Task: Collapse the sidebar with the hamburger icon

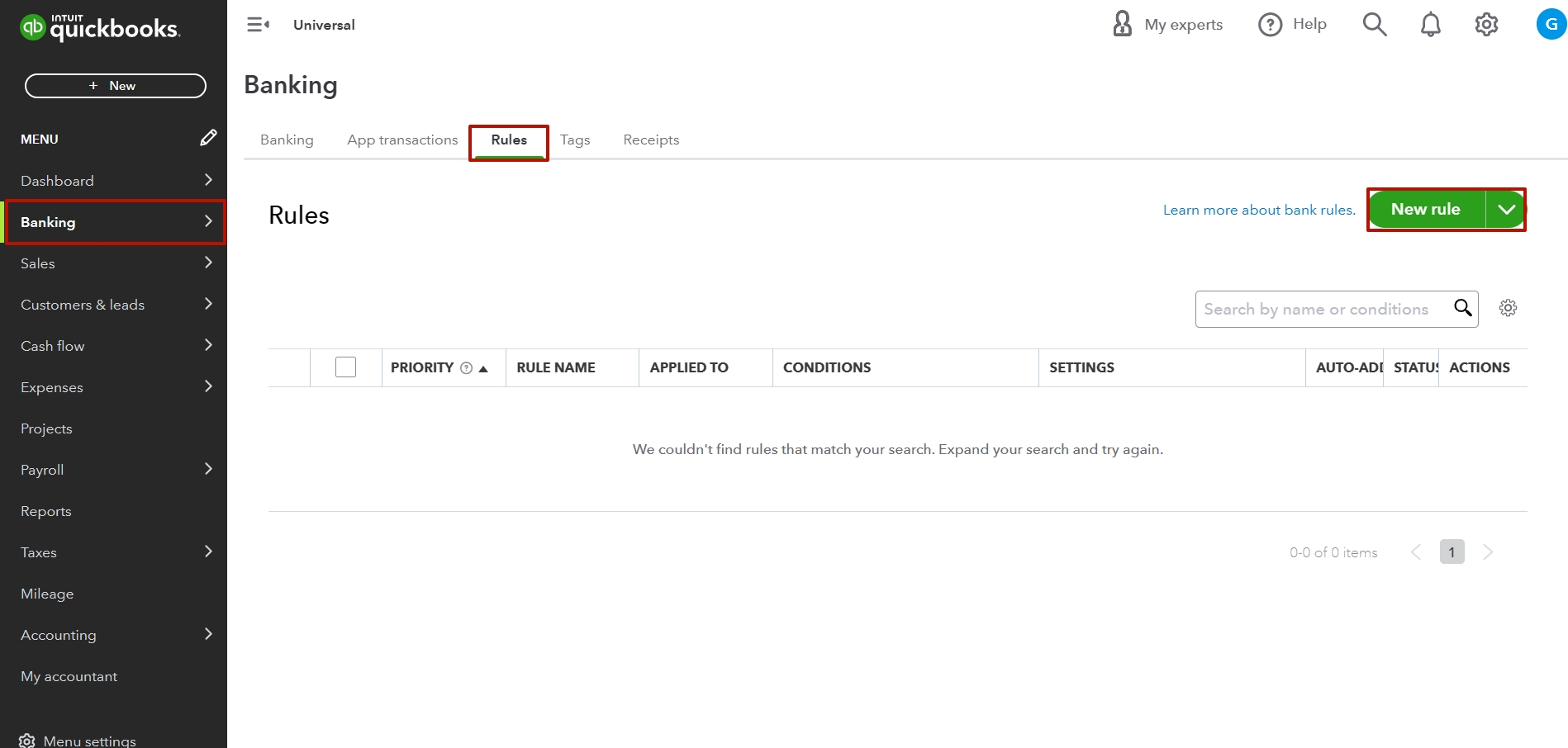Action: click(x=257, y=24)
